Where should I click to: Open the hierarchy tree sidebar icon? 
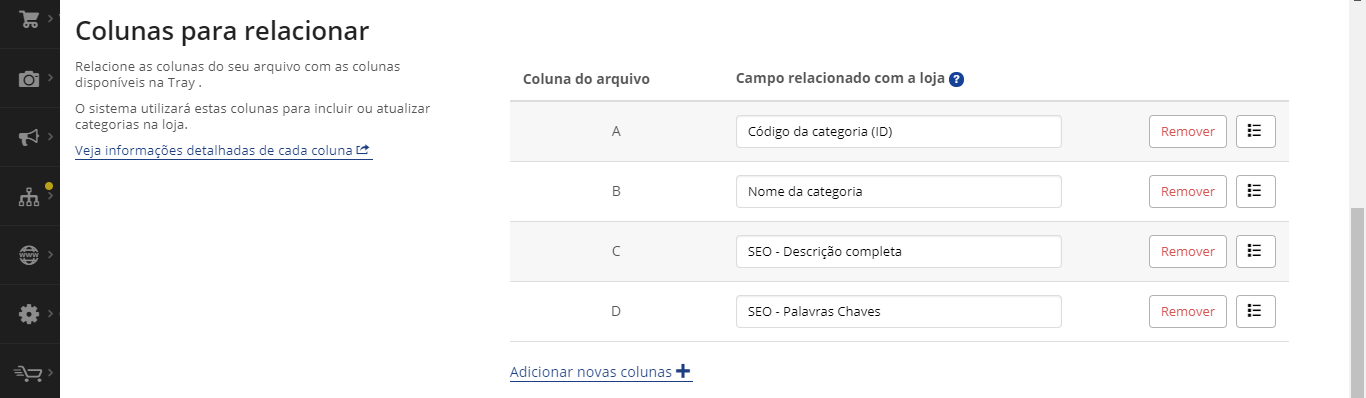[x=29, y=197]
